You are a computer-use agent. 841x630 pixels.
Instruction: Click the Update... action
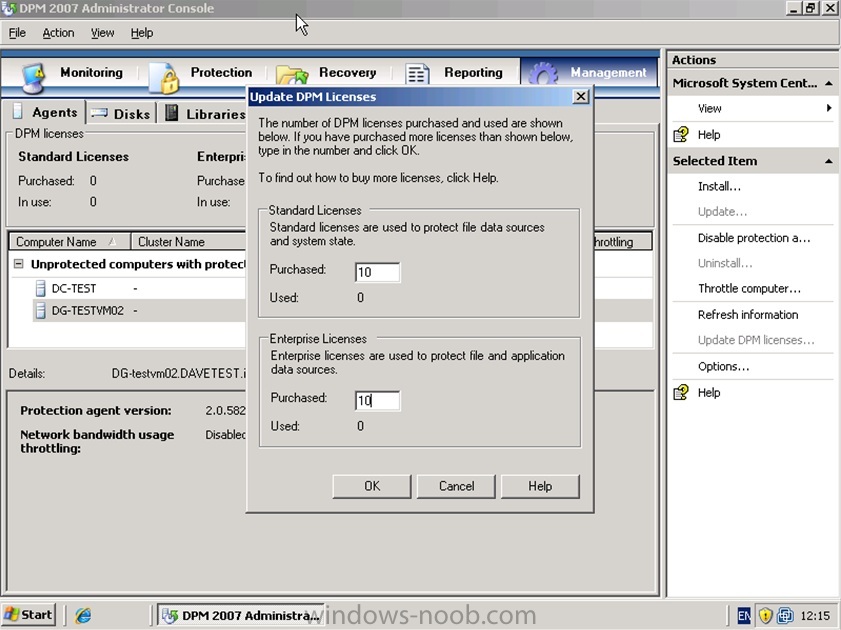click(x=722, y=212)
